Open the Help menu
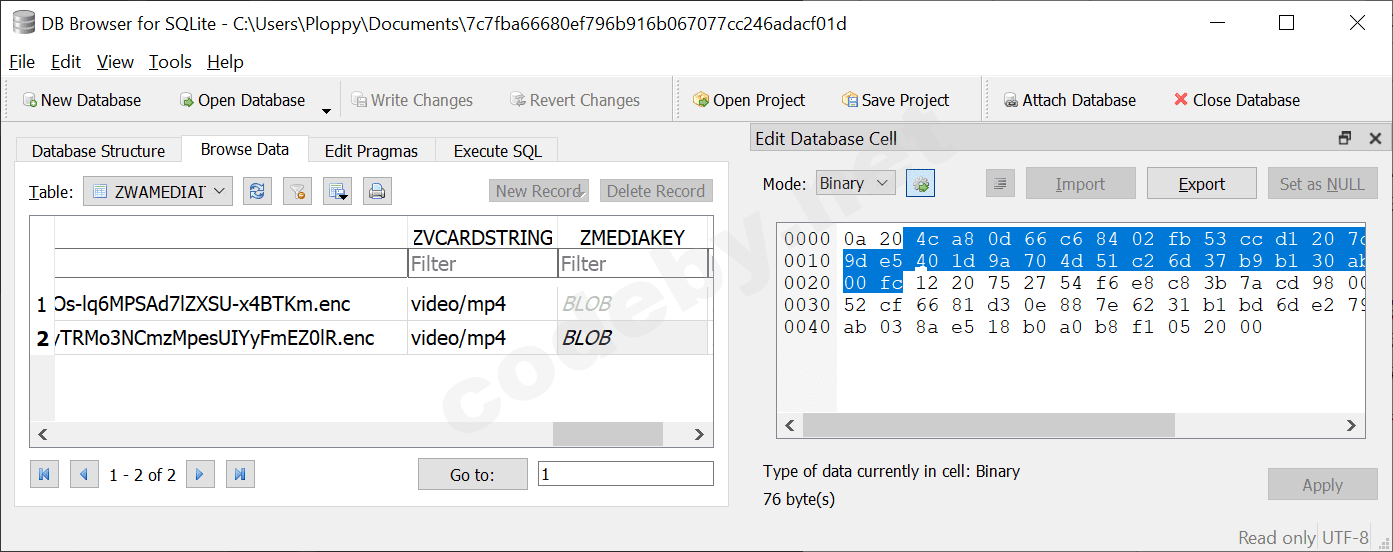1393x552 pixels. click(x=225, y=62)
